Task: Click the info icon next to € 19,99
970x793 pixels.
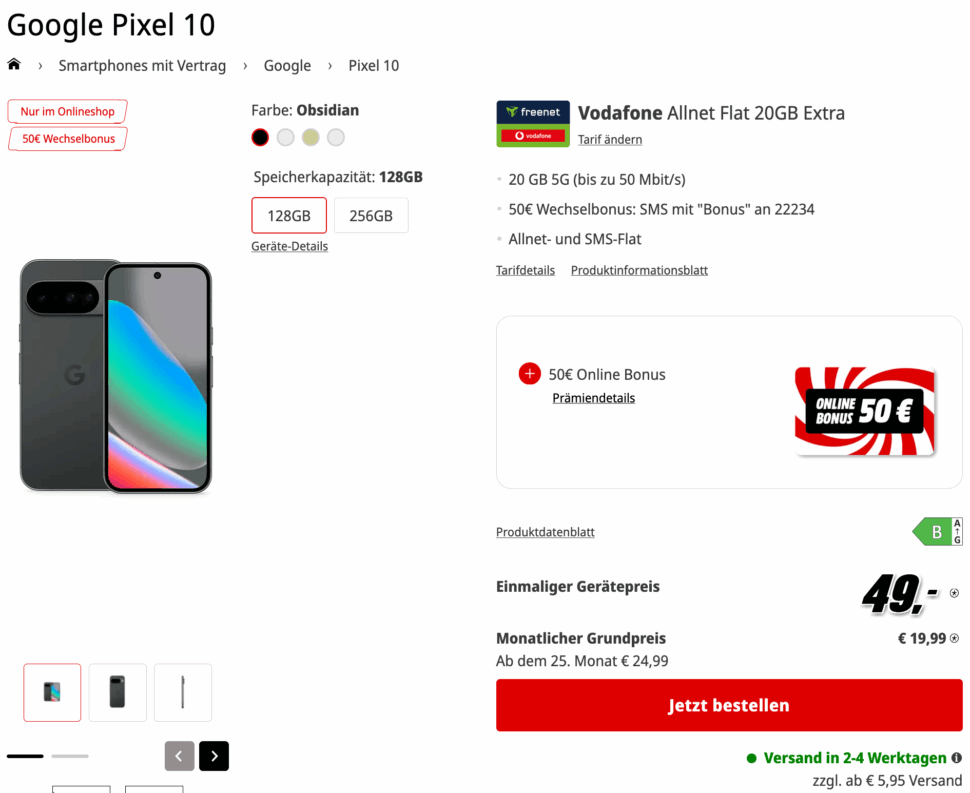Action: pyautogui.click(x=955, y=638)
